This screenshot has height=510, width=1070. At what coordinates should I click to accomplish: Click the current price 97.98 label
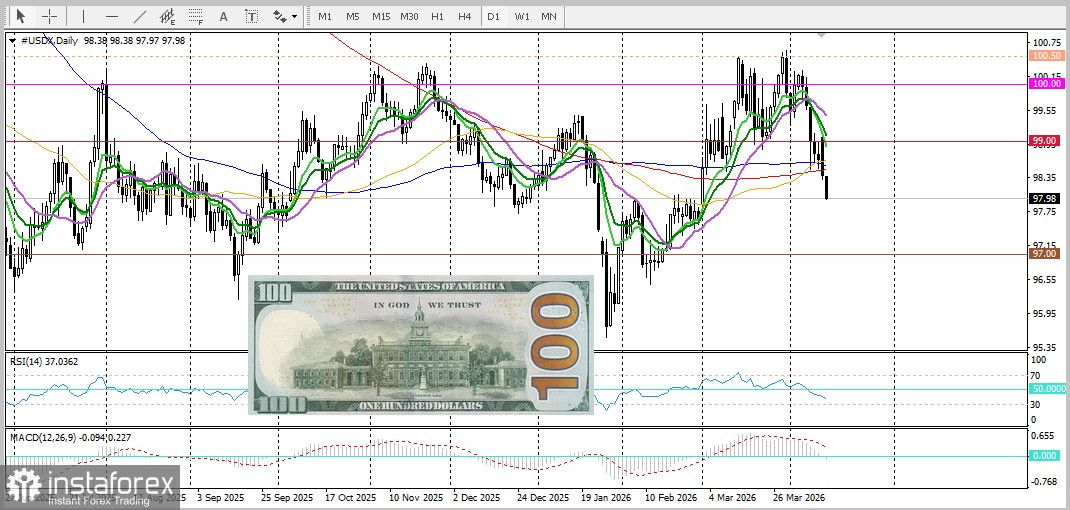coord(1045,198)
